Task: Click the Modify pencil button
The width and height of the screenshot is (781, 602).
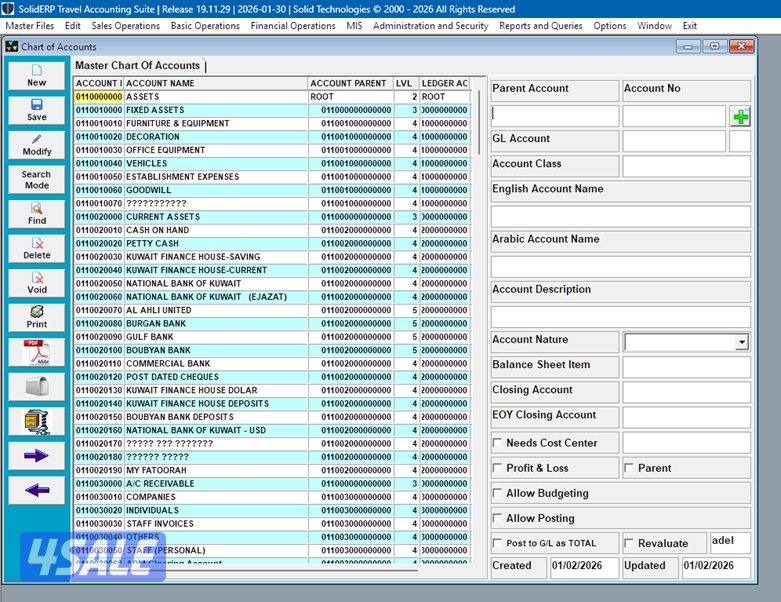Action: click(x=36, y=145)
